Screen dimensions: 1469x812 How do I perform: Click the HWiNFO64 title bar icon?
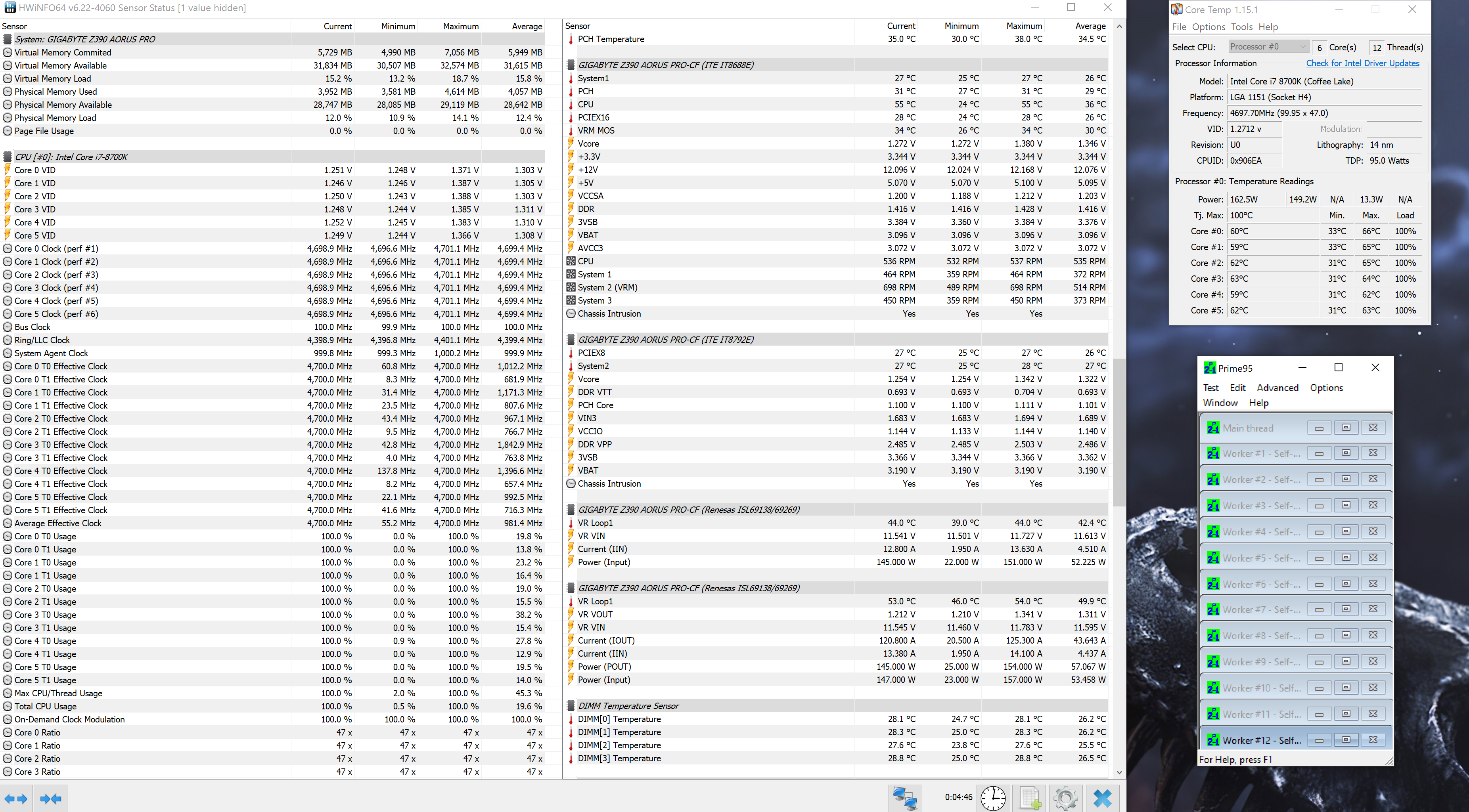[x=10, y=8]
